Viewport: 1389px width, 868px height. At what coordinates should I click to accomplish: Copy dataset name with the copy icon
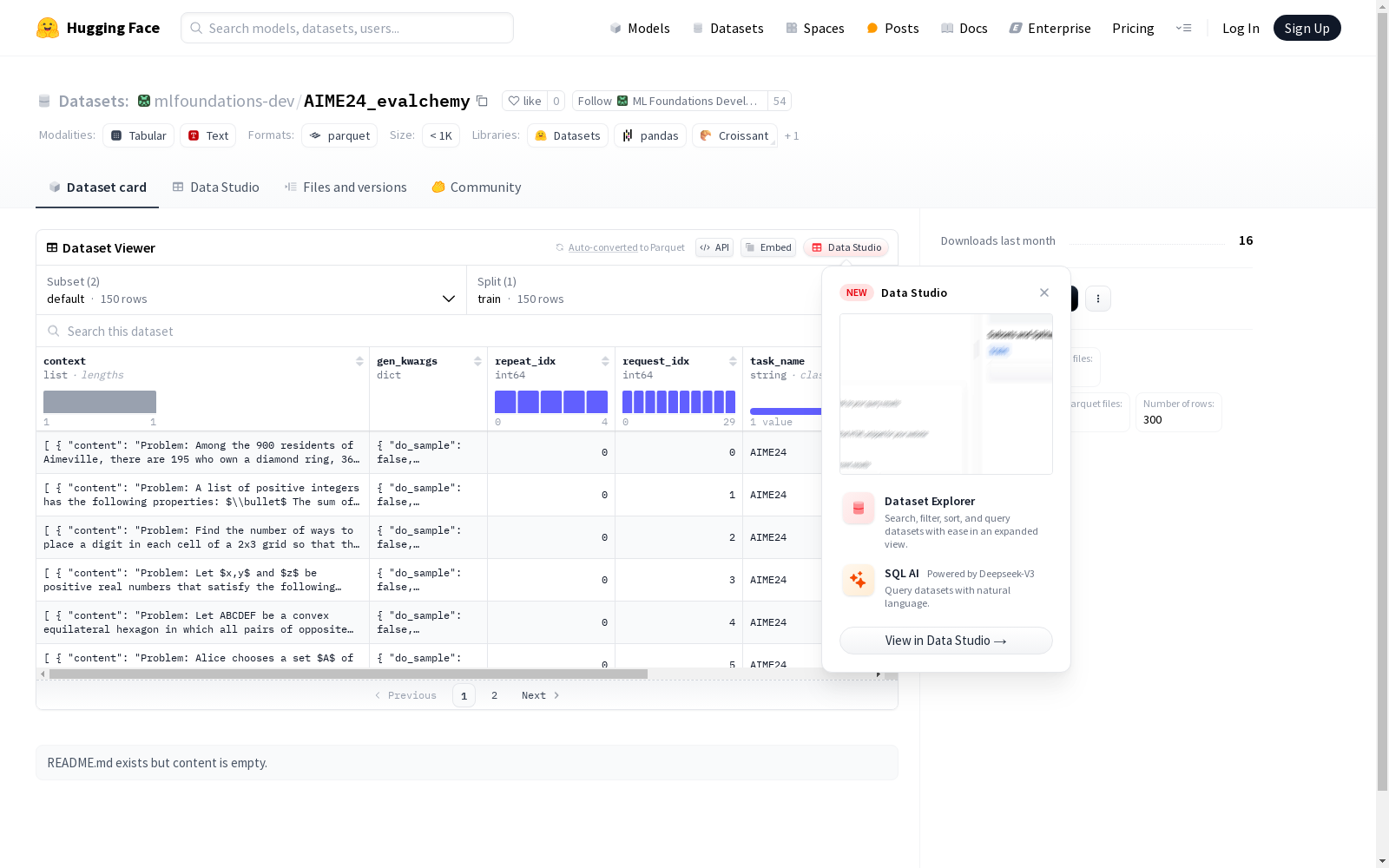482,101
